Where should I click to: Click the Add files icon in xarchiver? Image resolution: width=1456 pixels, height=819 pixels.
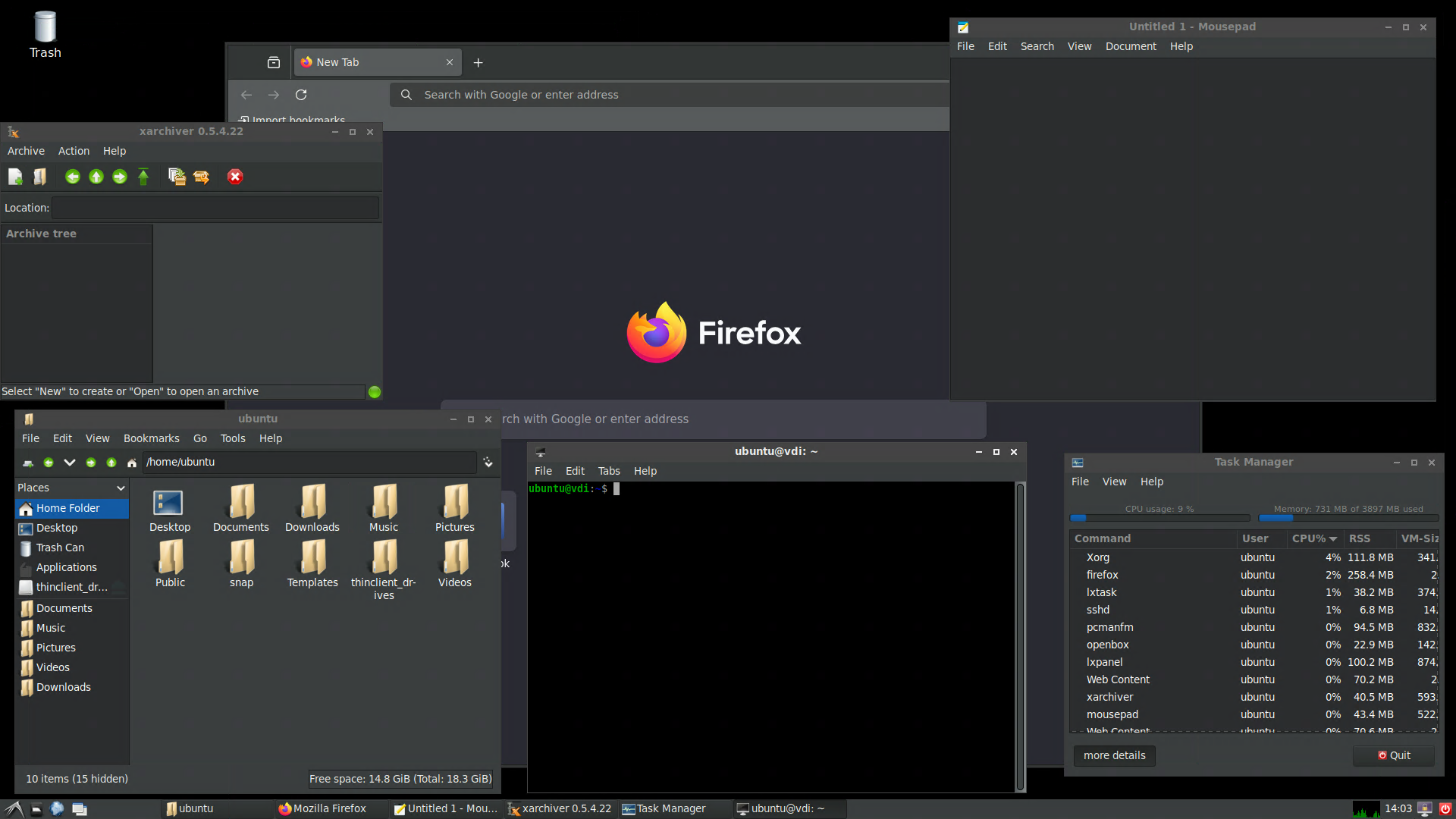pyautogui.click(x=177, y=177)
